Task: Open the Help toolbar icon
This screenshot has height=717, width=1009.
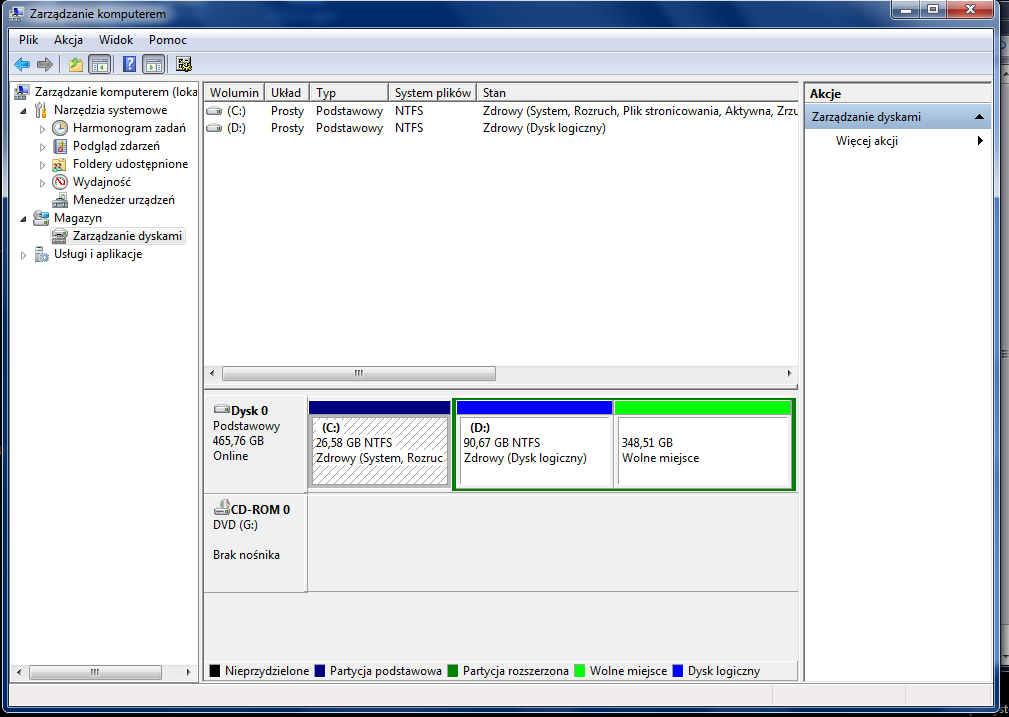Action: click(129, 64)
